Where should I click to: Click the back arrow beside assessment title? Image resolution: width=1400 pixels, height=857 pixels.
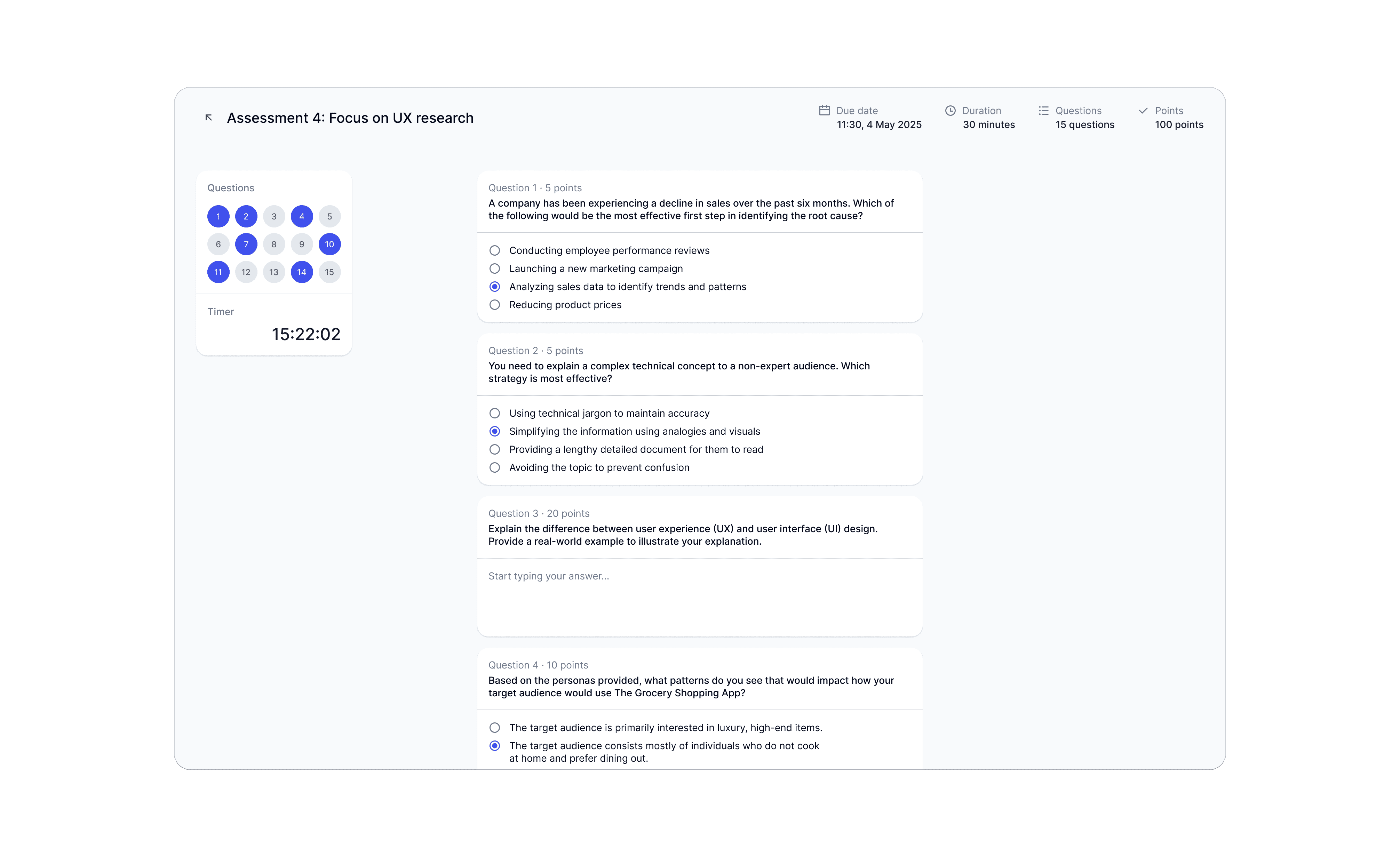208,118
